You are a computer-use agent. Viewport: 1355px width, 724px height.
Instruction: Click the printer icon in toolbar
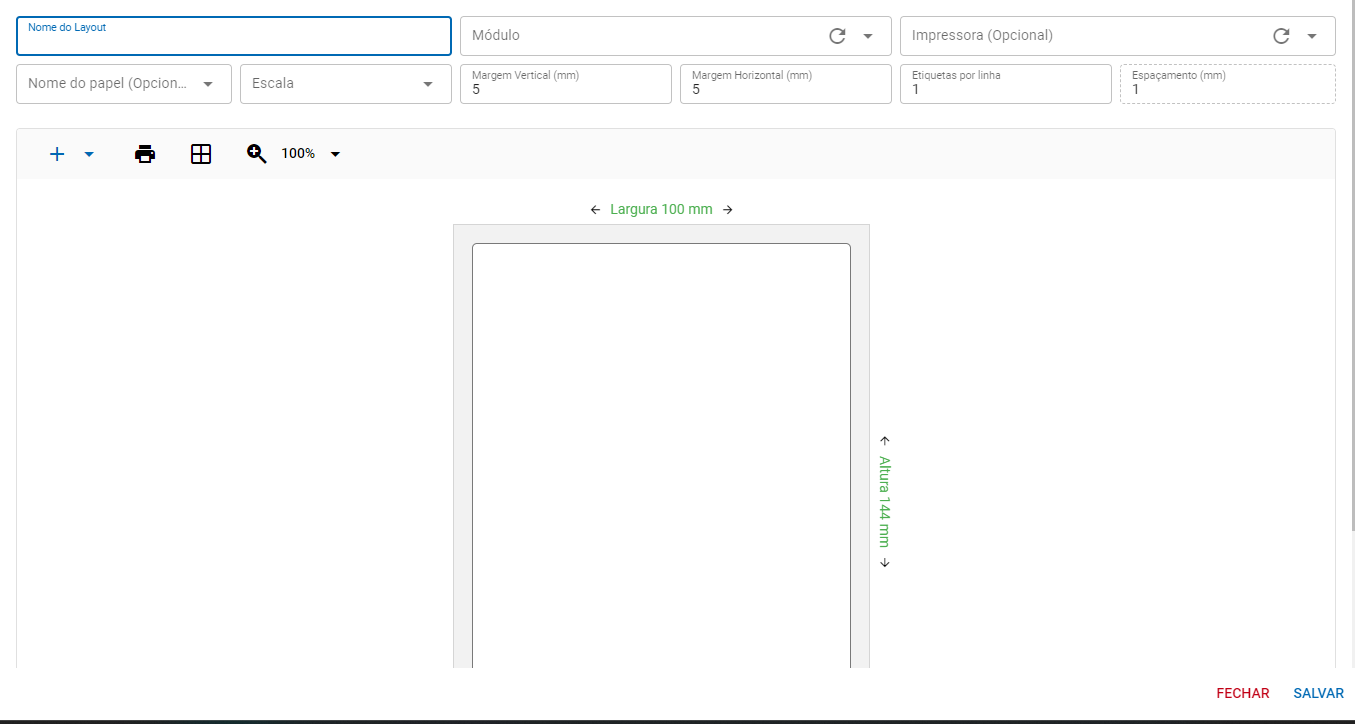point(145,154)
